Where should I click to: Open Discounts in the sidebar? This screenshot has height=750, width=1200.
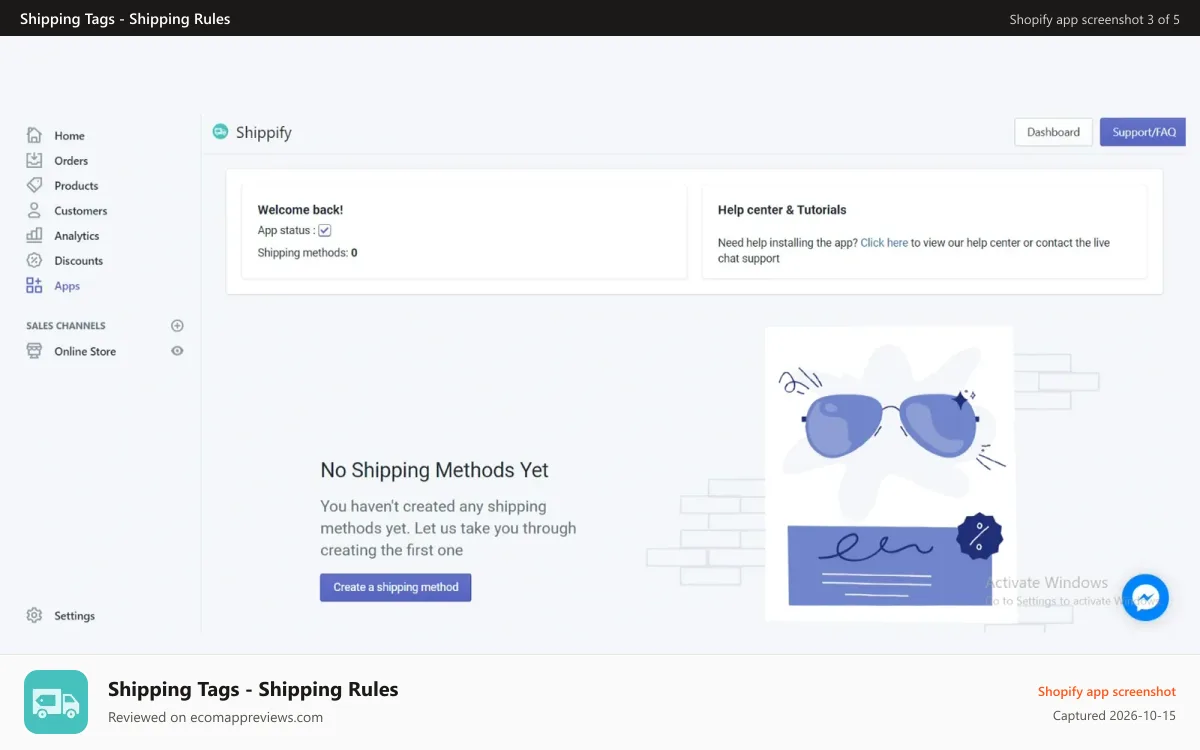pos(79,261)
